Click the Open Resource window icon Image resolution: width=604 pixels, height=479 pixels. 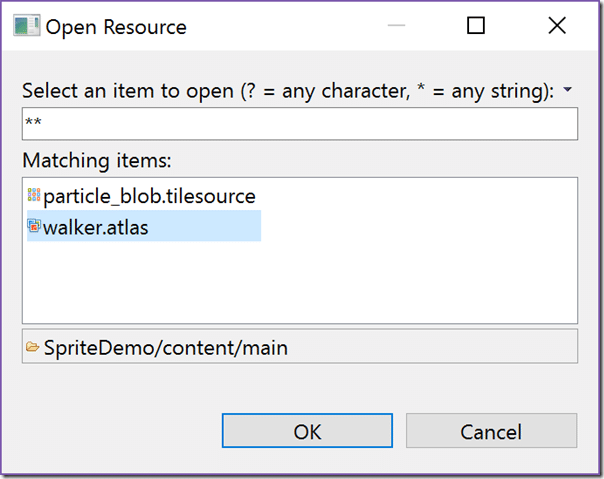[x=27, y=25]
